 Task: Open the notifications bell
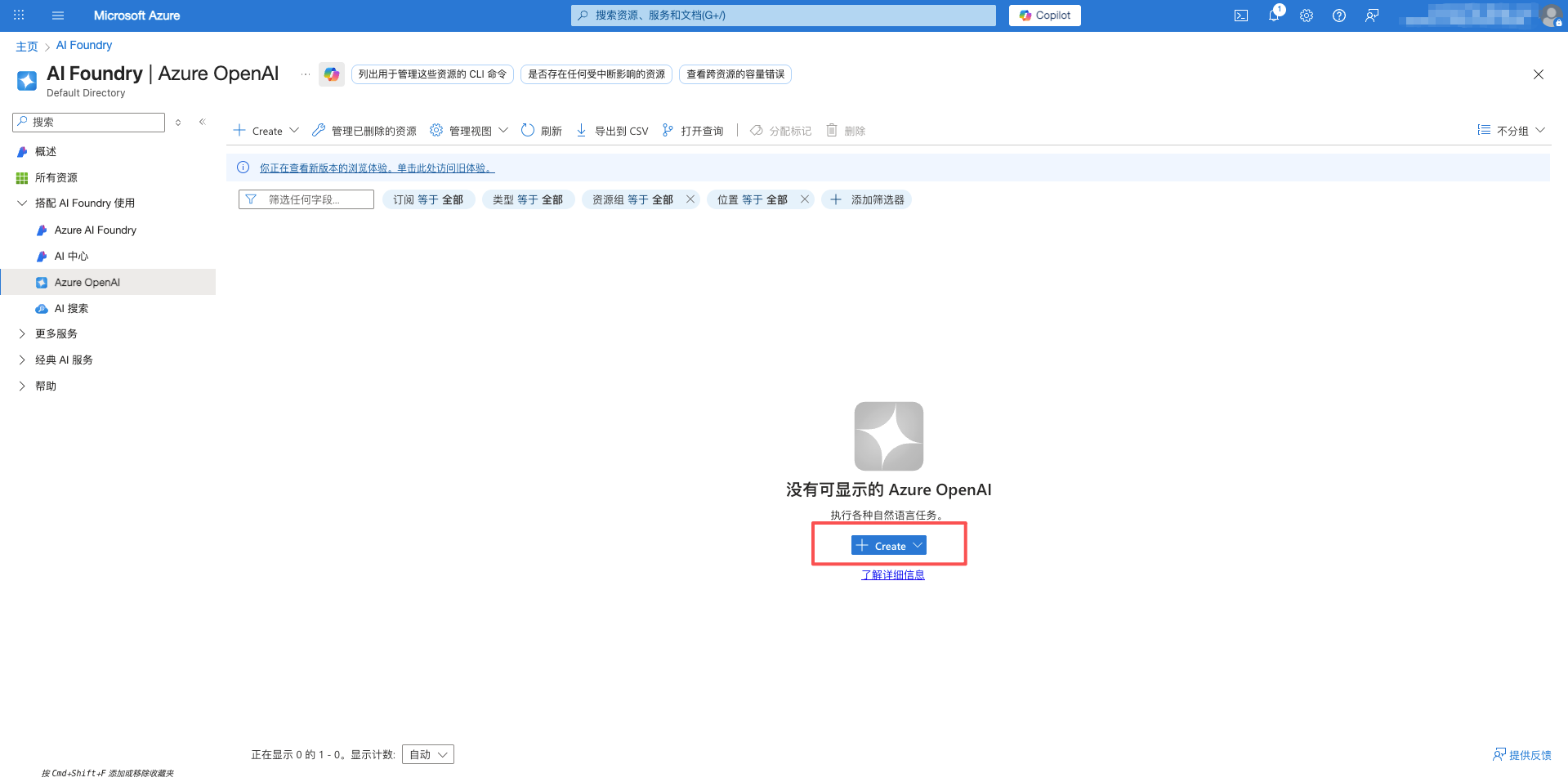point(1274,15)
